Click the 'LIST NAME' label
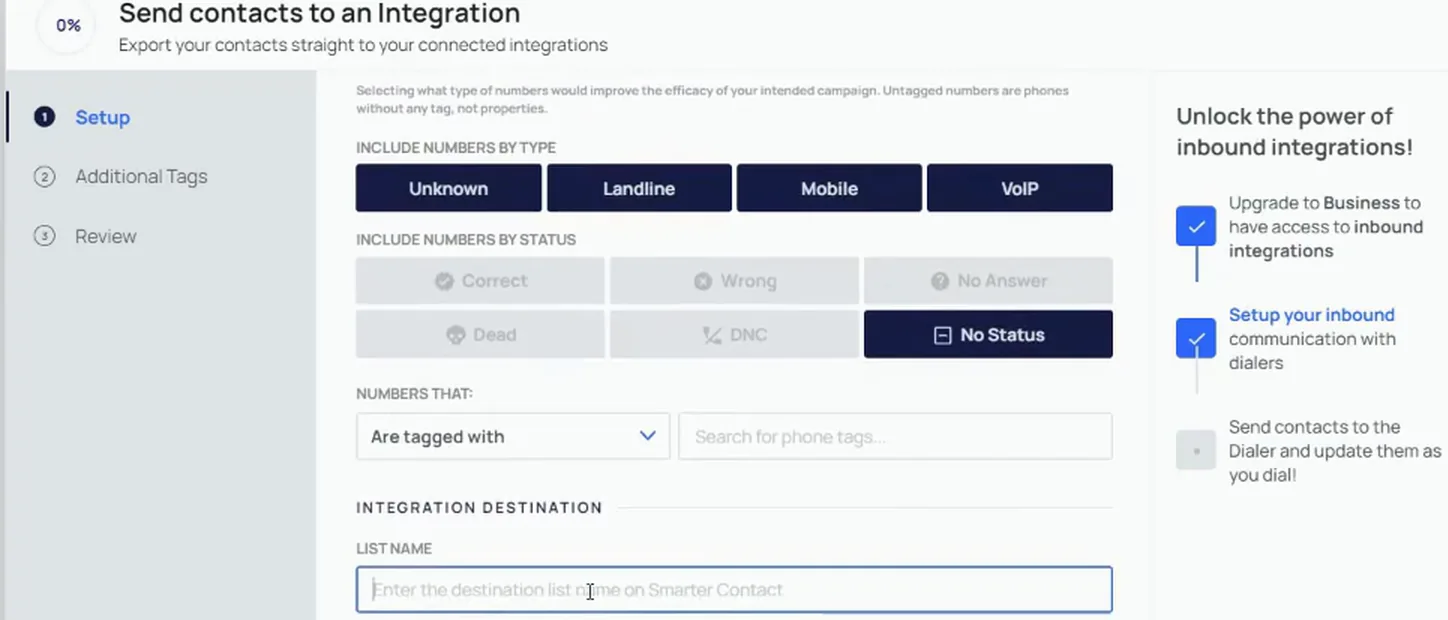 (x=394, y=549)
